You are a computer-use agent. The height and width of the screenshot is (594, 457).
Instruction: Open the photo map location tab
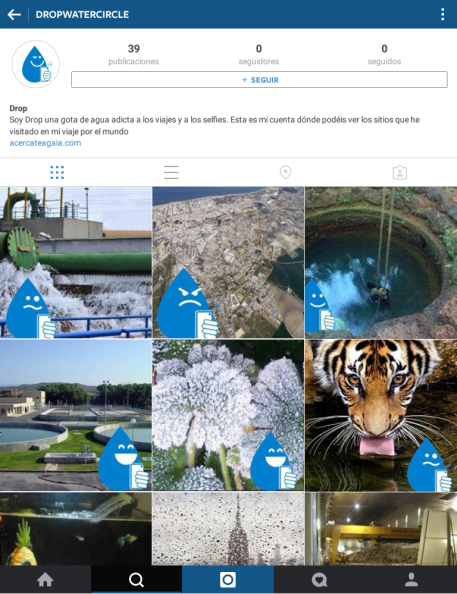pos(285,172)
